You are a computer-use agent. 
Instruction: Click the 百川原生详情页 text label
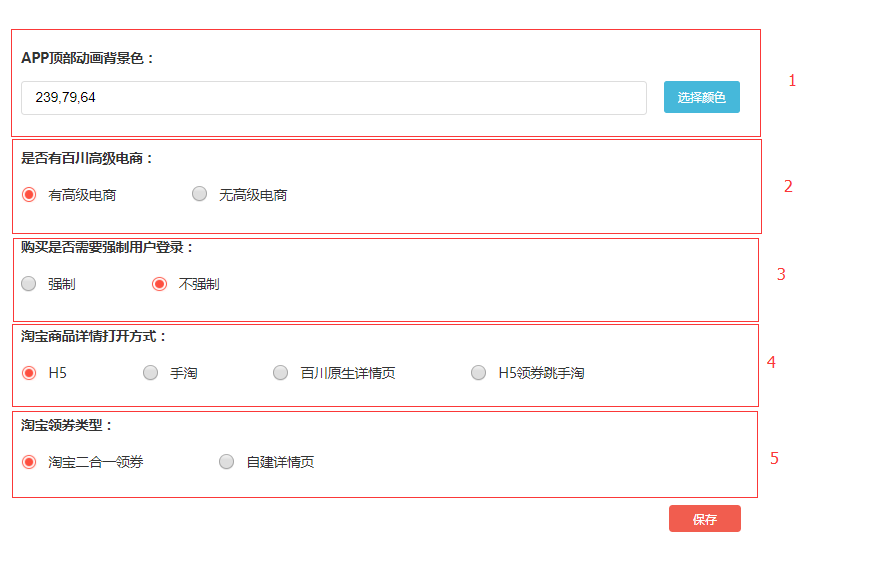coord(348,373)
